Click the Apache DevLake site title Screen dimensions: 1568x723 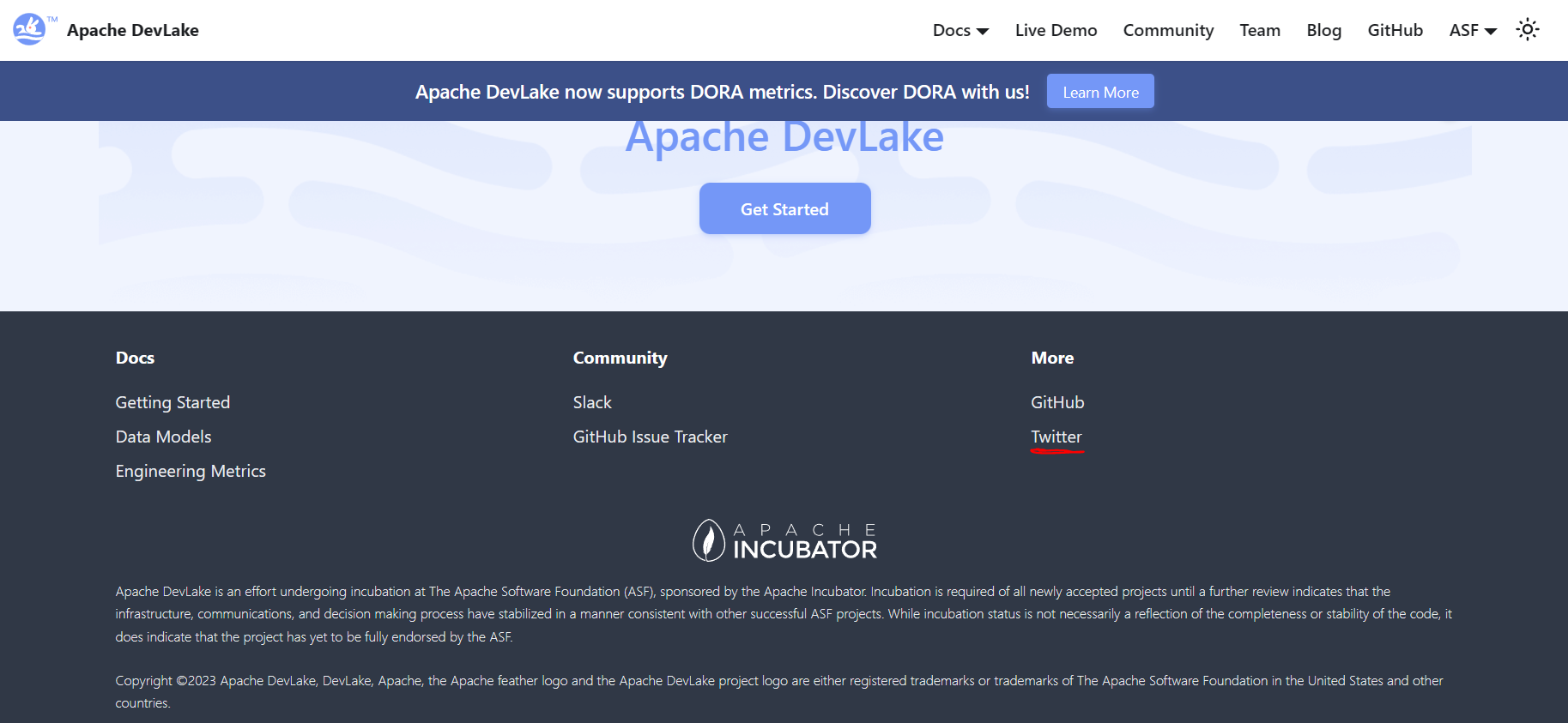[133, 30]
